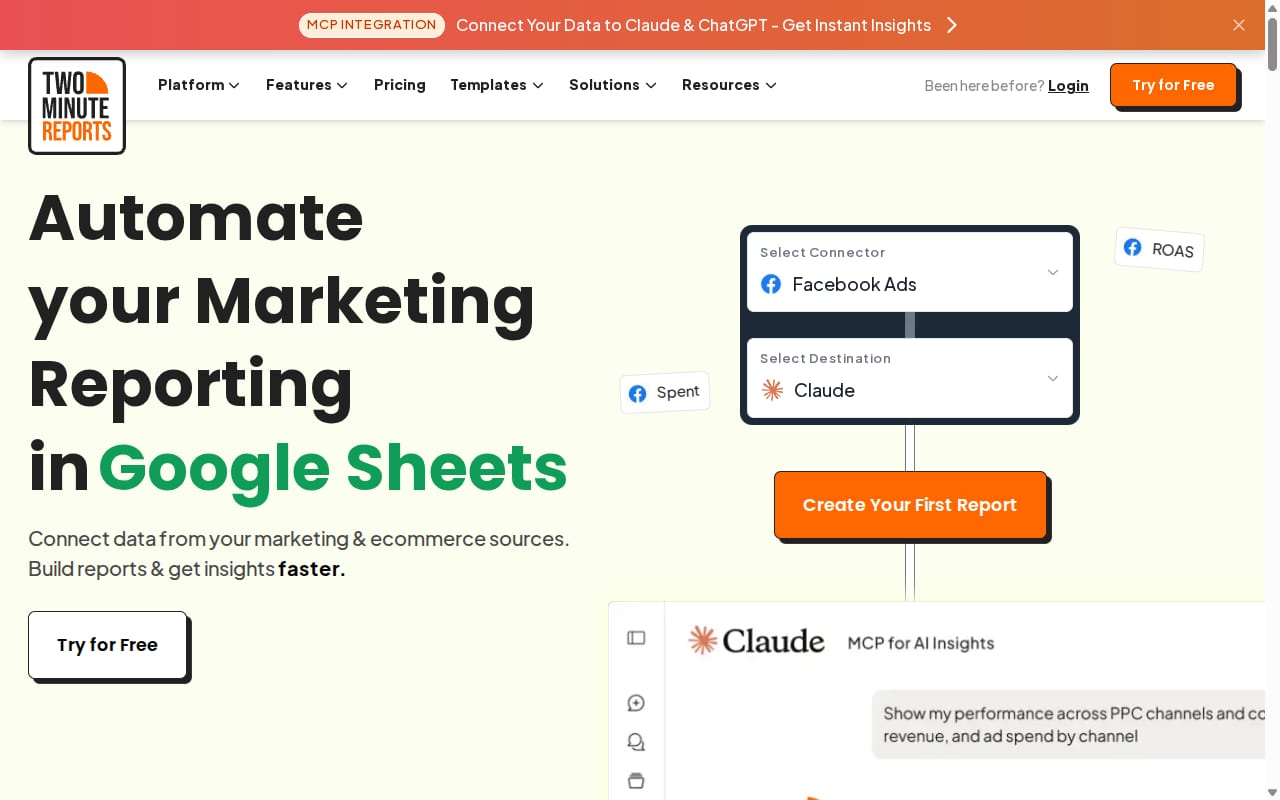Click the "Facebook Ads" connector value
This screenshot has height=800, width=1280.
click(x=854, y=284)
